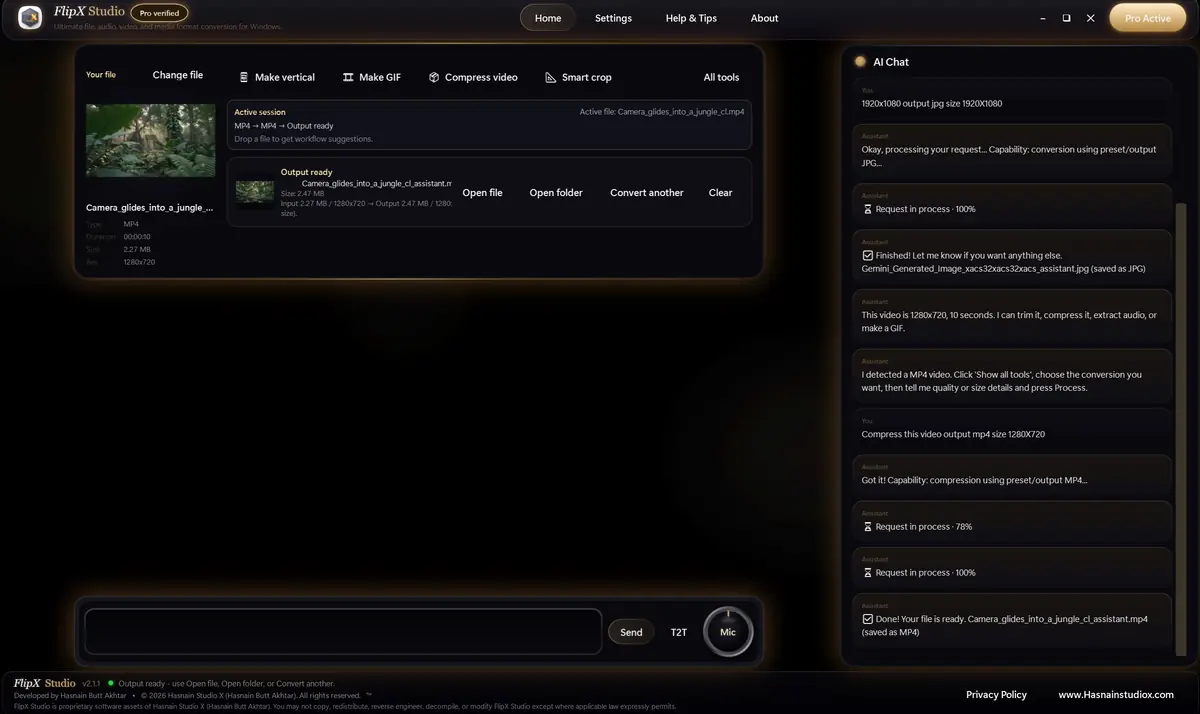Click the AI Chat panel scrollbar
Viewport: 1200px width, 714px height.
pyautogui.click(x=1181, y=430)
